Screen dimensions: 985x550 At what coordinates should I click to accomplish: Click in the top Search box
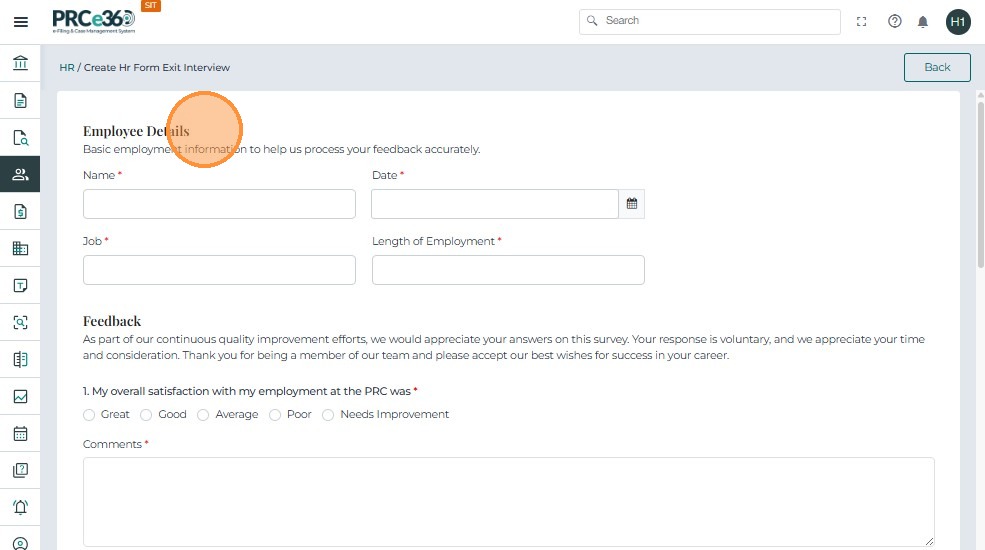coord(710,21)
